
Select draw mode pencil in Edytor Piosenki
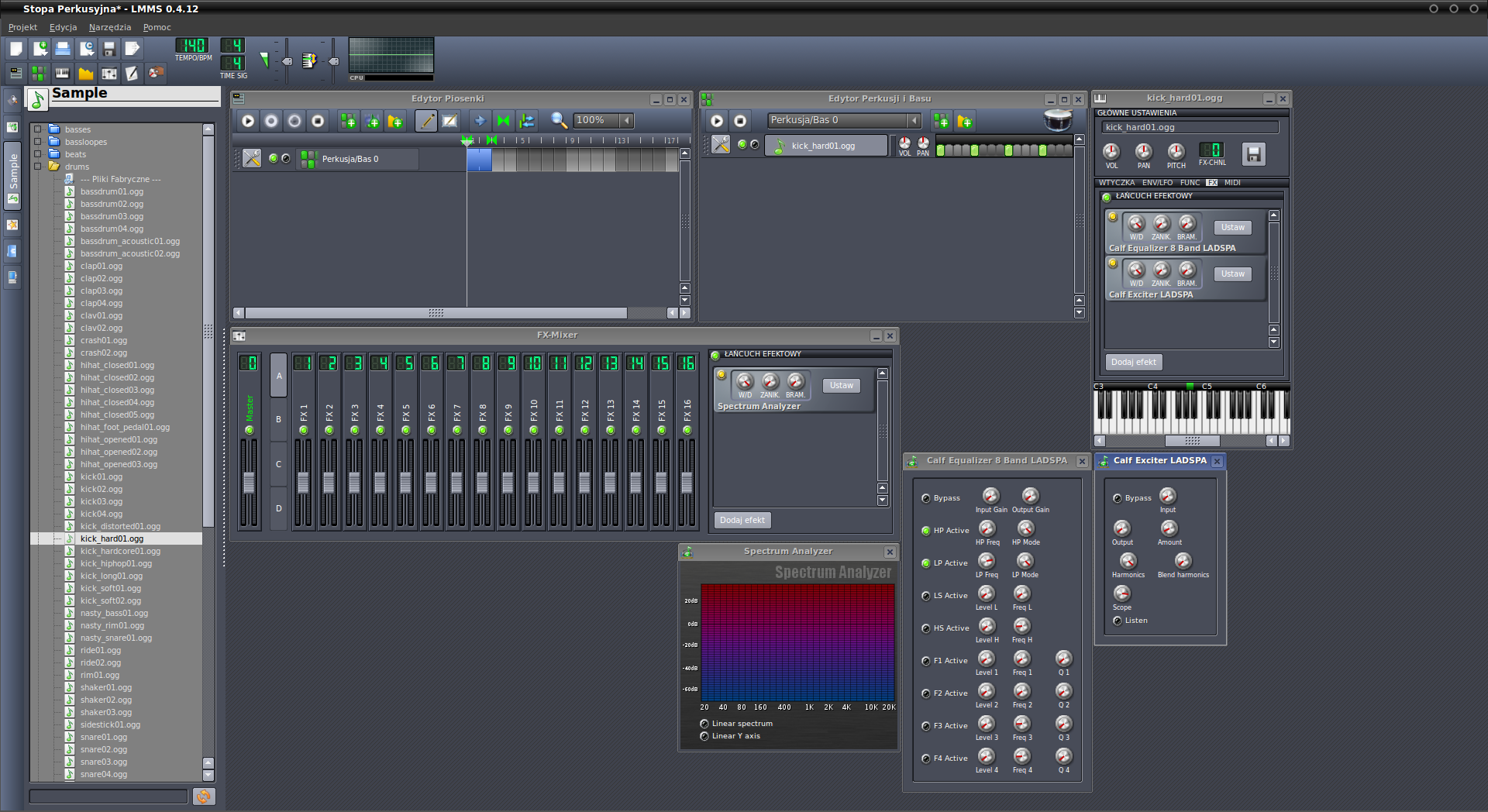point(426,121)
